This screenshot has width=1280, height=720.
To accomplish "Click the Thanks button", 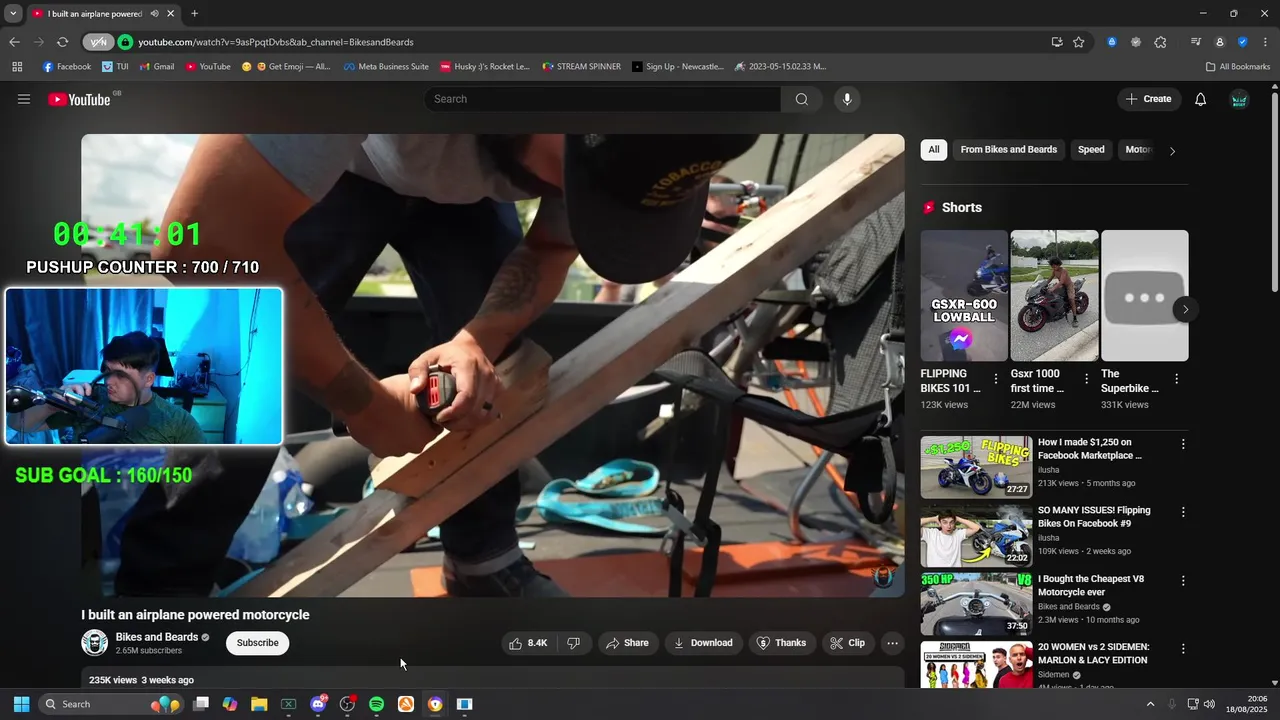I will point(781,643).
